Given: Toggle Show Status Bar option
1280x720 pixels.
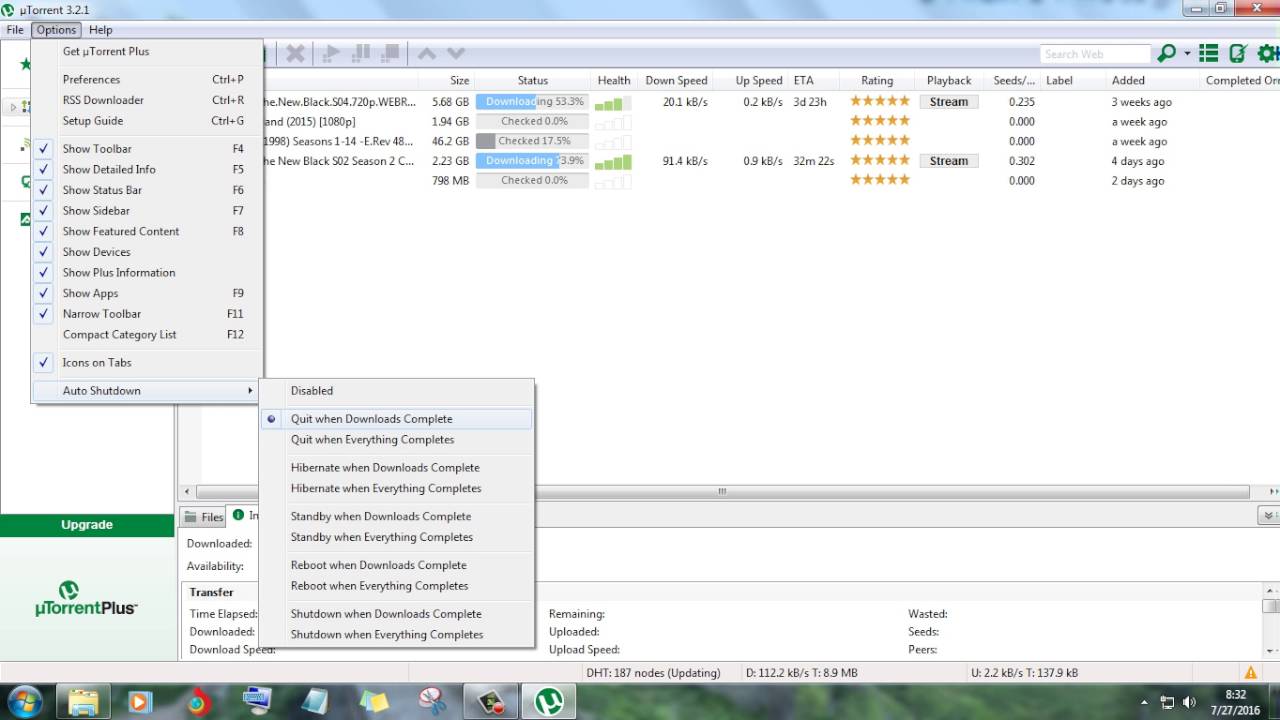Looking at the screenshot, I should (147, 190).
